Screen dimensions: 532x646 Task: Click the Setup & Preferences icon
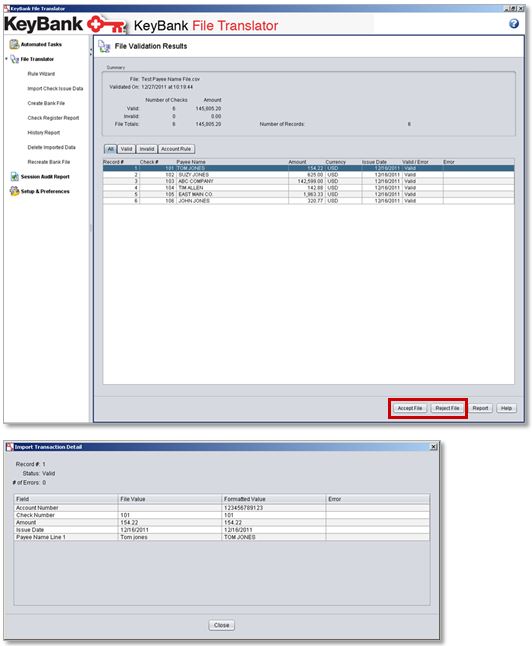coord(14,191)
